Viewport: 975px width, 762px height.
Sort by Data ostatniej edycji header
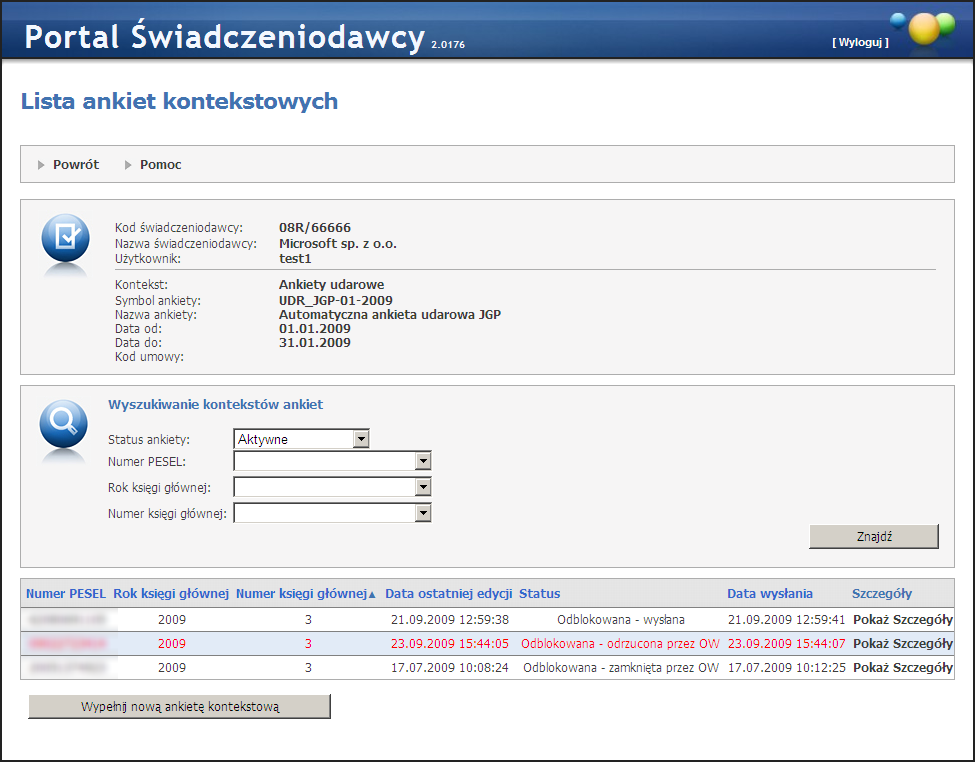[448, 593]
